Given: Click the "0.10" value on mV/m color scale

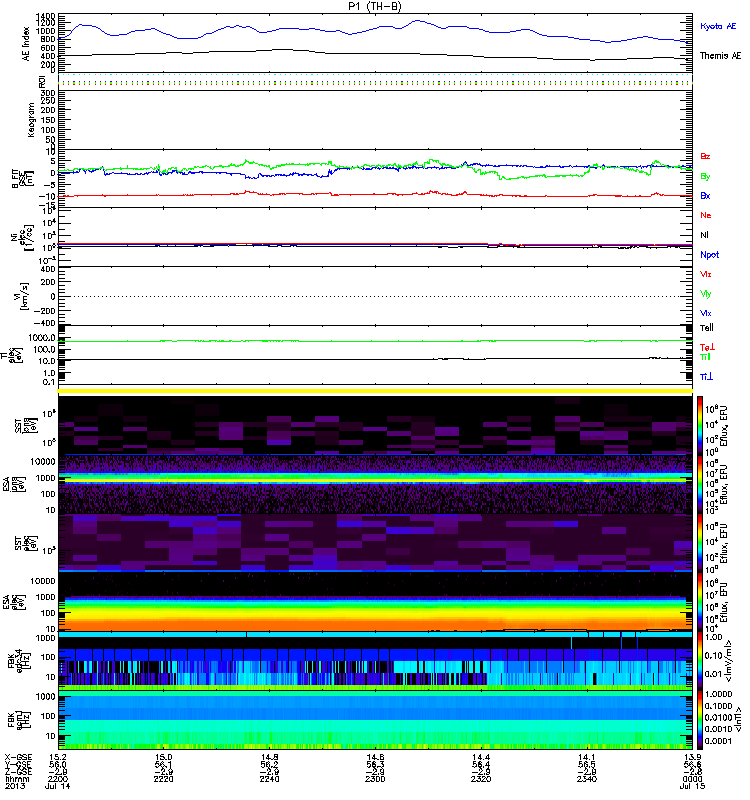Looking at the screenshot, I should (x=713, y=656).
